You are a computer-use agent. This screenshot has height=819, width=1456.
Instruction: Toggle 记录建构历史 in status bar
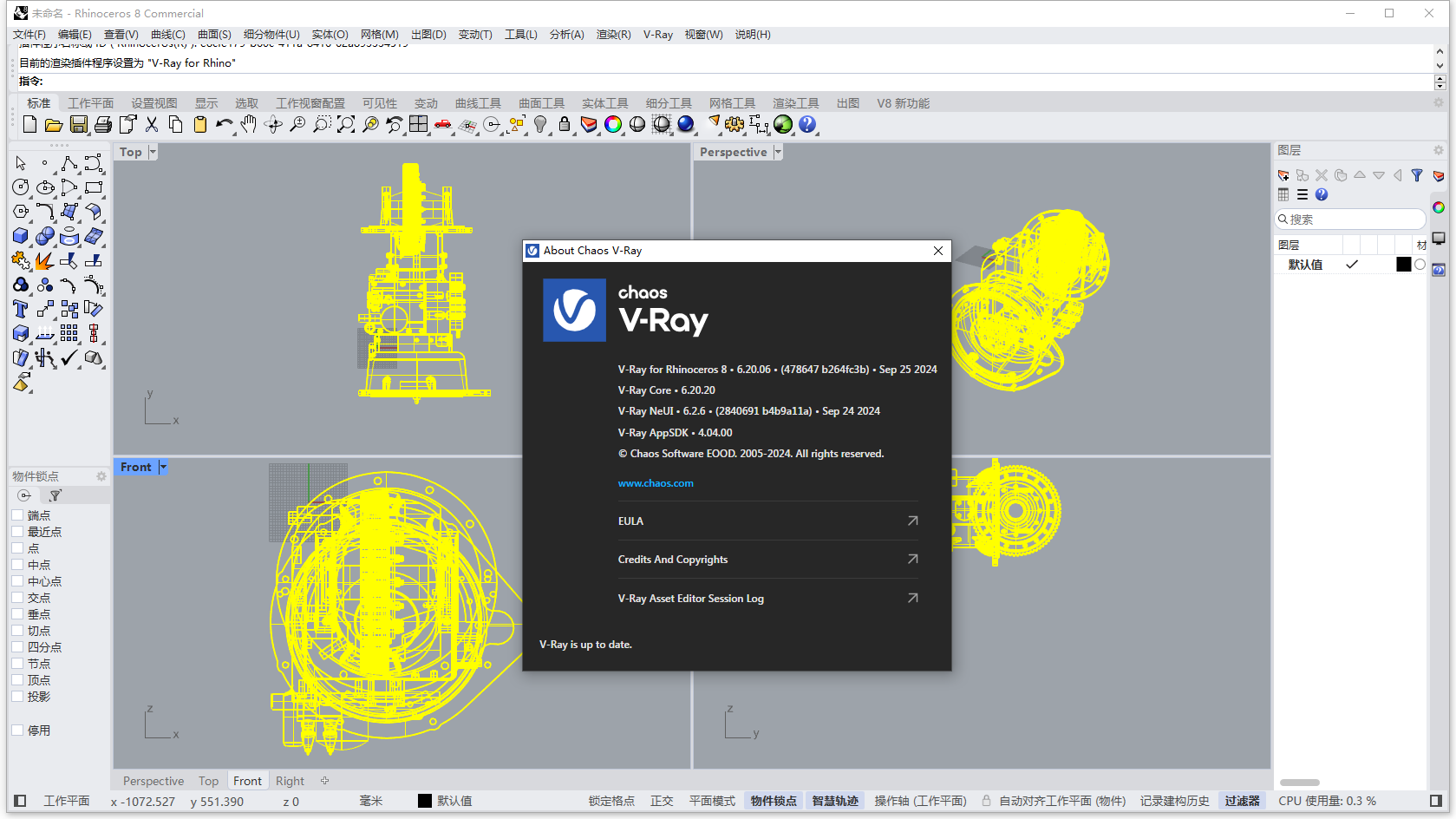[1174, 801]
